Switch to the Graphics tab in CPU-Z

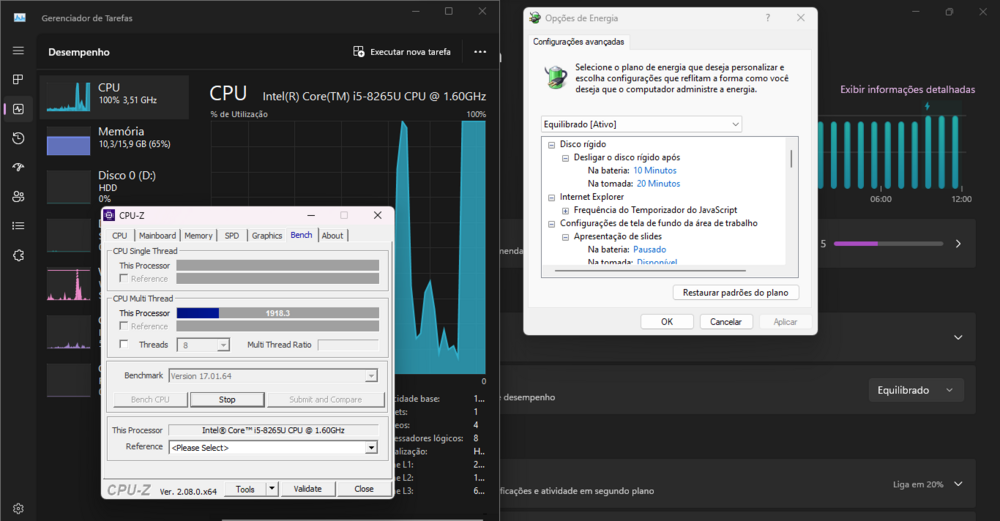tap(267, 236)
